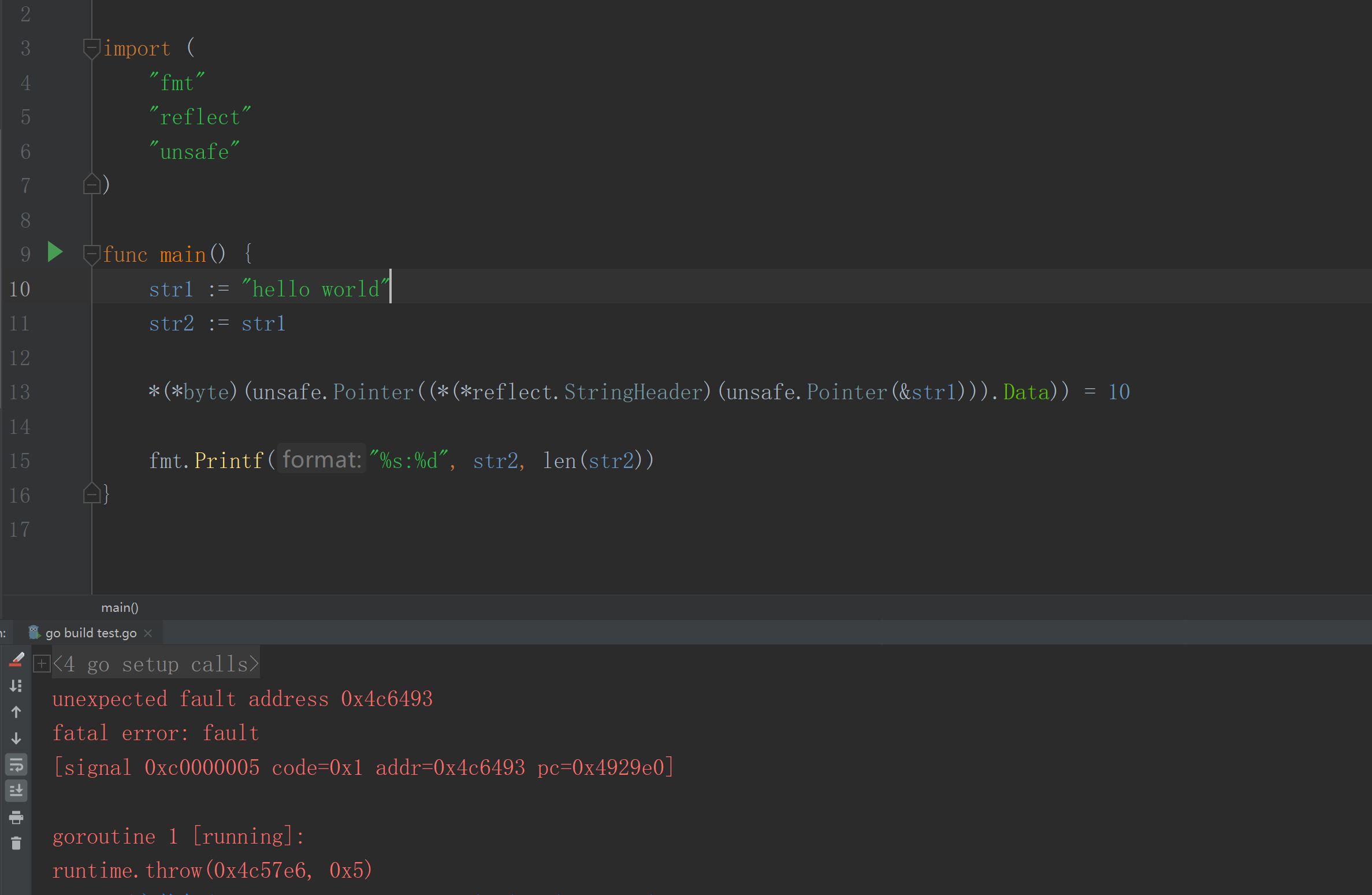Toggle scroll to end of console
The width and height of the screenshot is (1372, 895).
pyautogui.click(x=16, y=790)
